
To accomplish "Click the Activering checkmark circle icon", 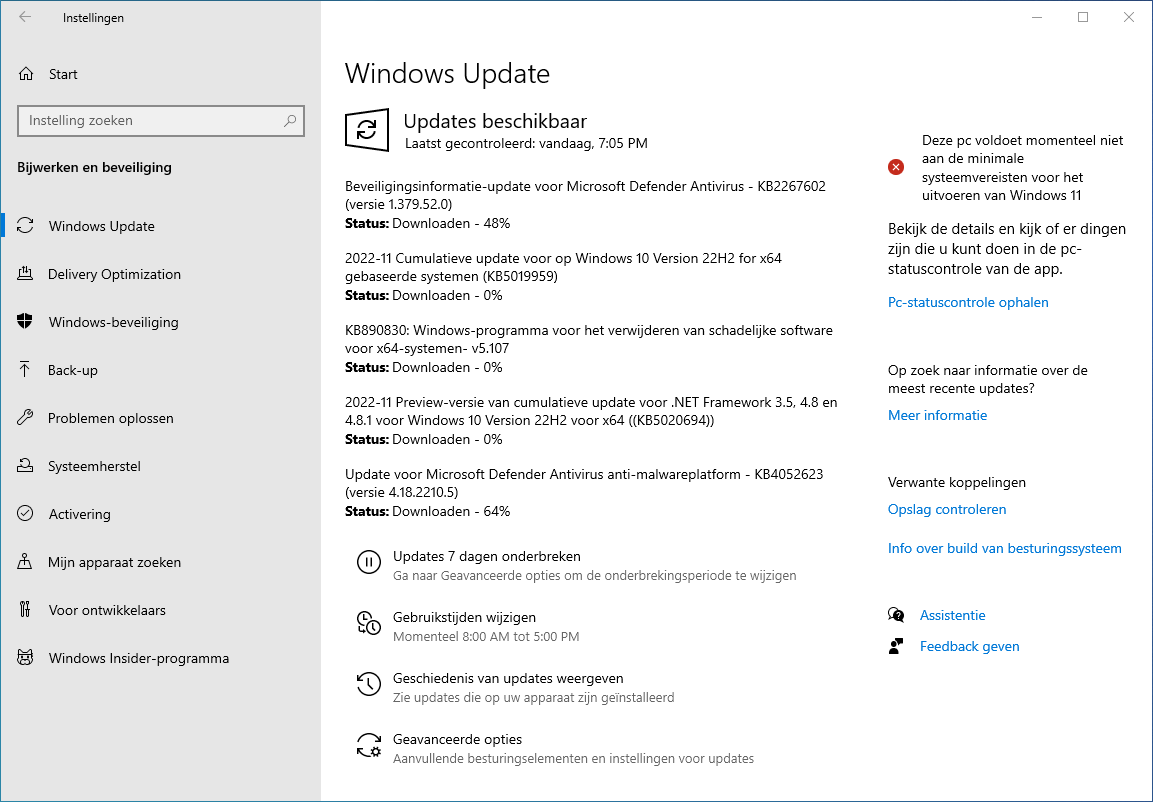I will pyautogui.click(x=26, y=514).
